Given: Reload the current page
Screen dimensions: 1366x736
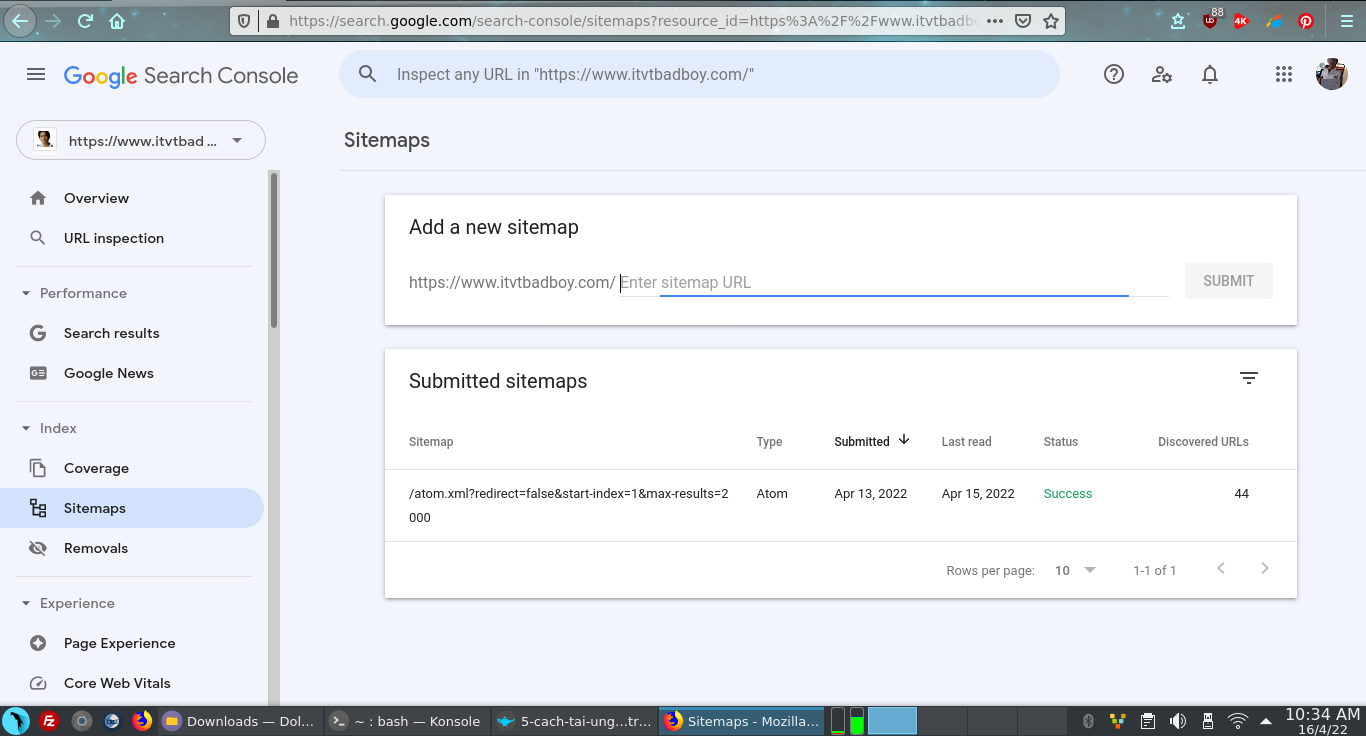Looking at the screenshot, I should click(85, 20).
